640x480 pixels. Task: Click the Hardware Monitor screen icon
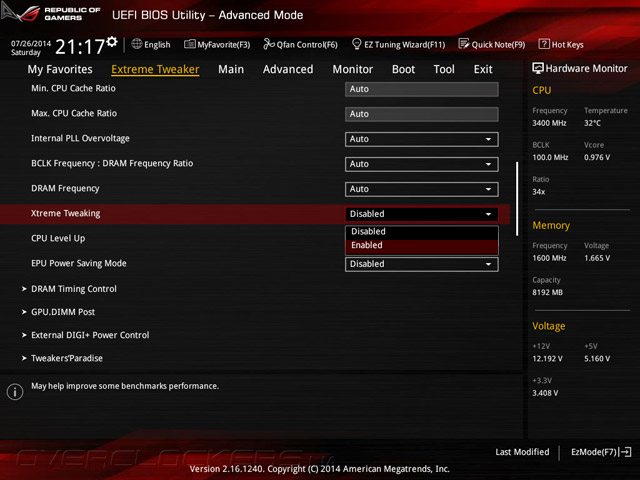click(538, 68)
